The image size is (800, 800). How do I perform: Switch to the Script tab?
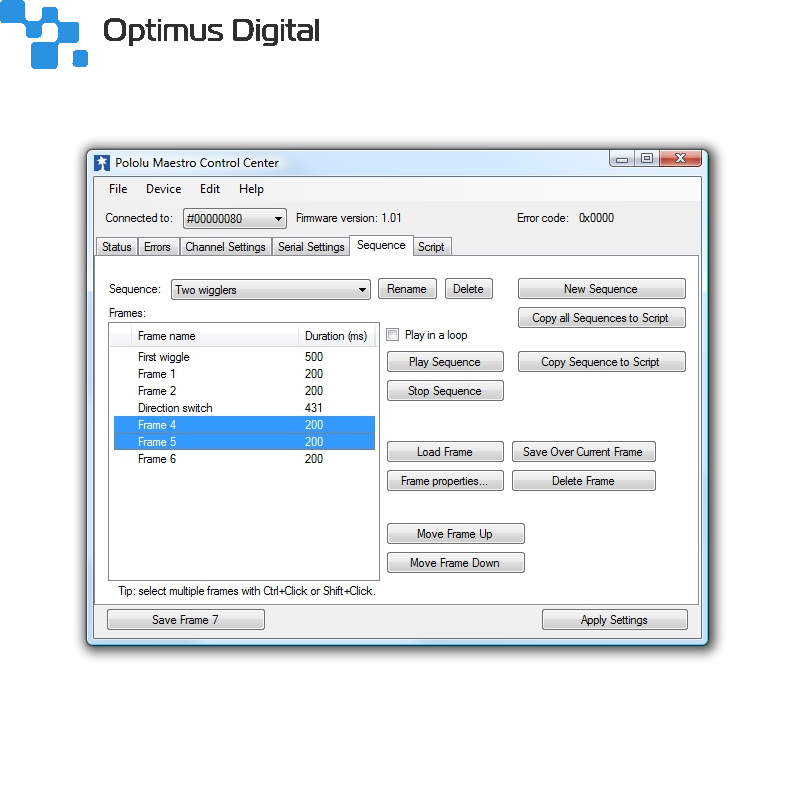point(431,247)
